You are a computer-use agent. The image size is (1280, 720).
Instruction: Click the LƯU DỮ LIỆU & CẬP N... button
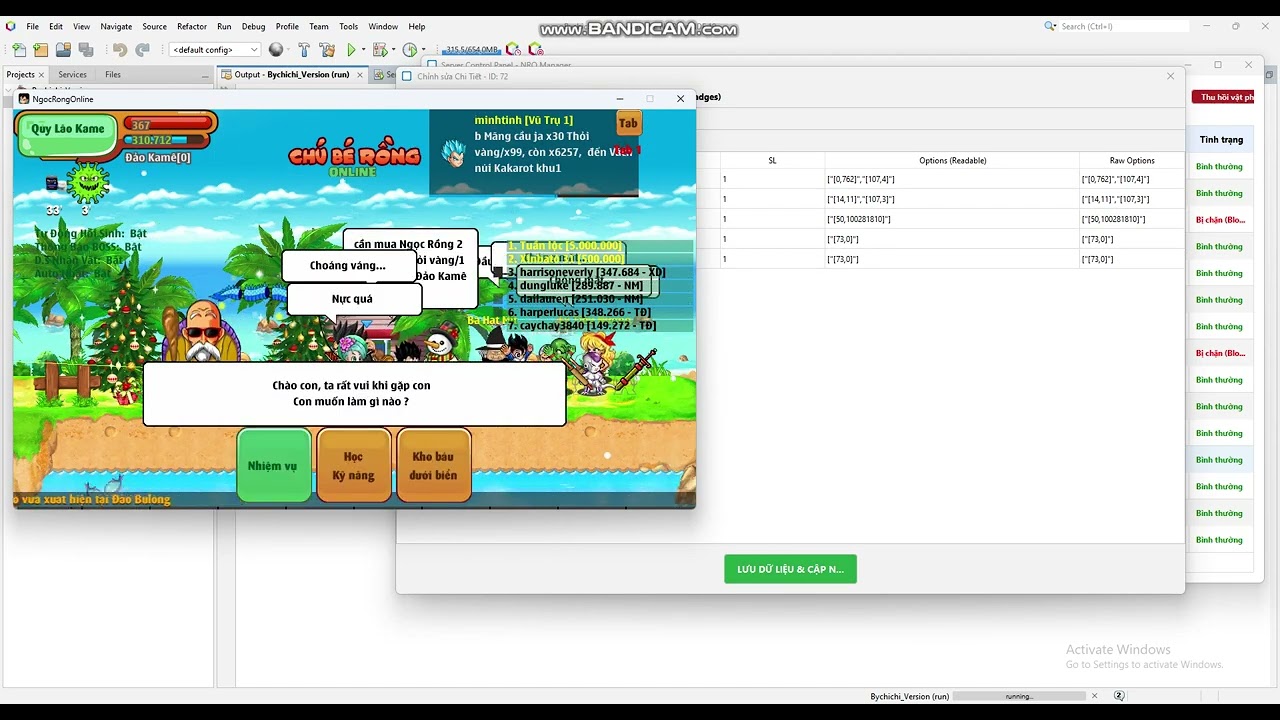coord(790,569)
